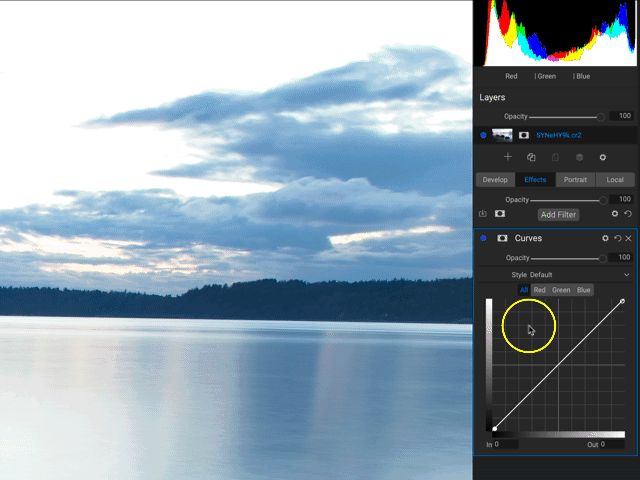Select the Blue curve channel button
This screenshot has height=480, width=640.
[x=584, y=290]
